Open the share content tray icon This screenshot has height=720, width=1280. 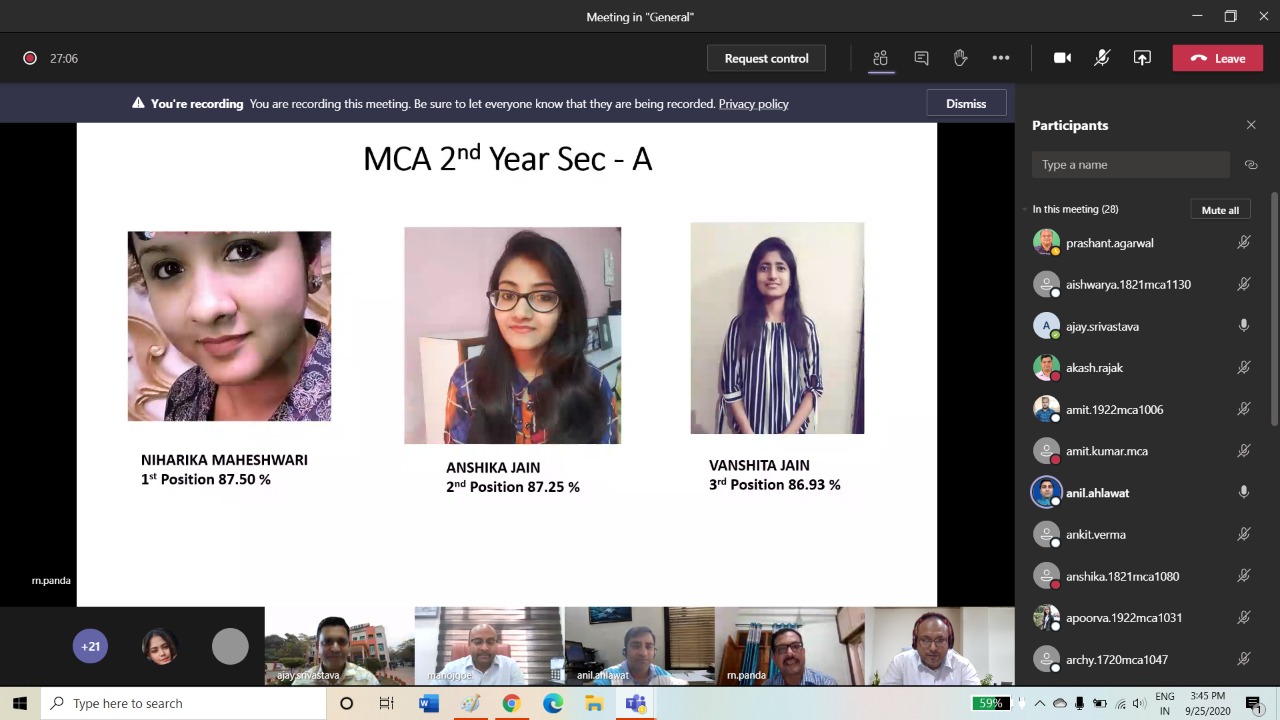point(1142,58)
